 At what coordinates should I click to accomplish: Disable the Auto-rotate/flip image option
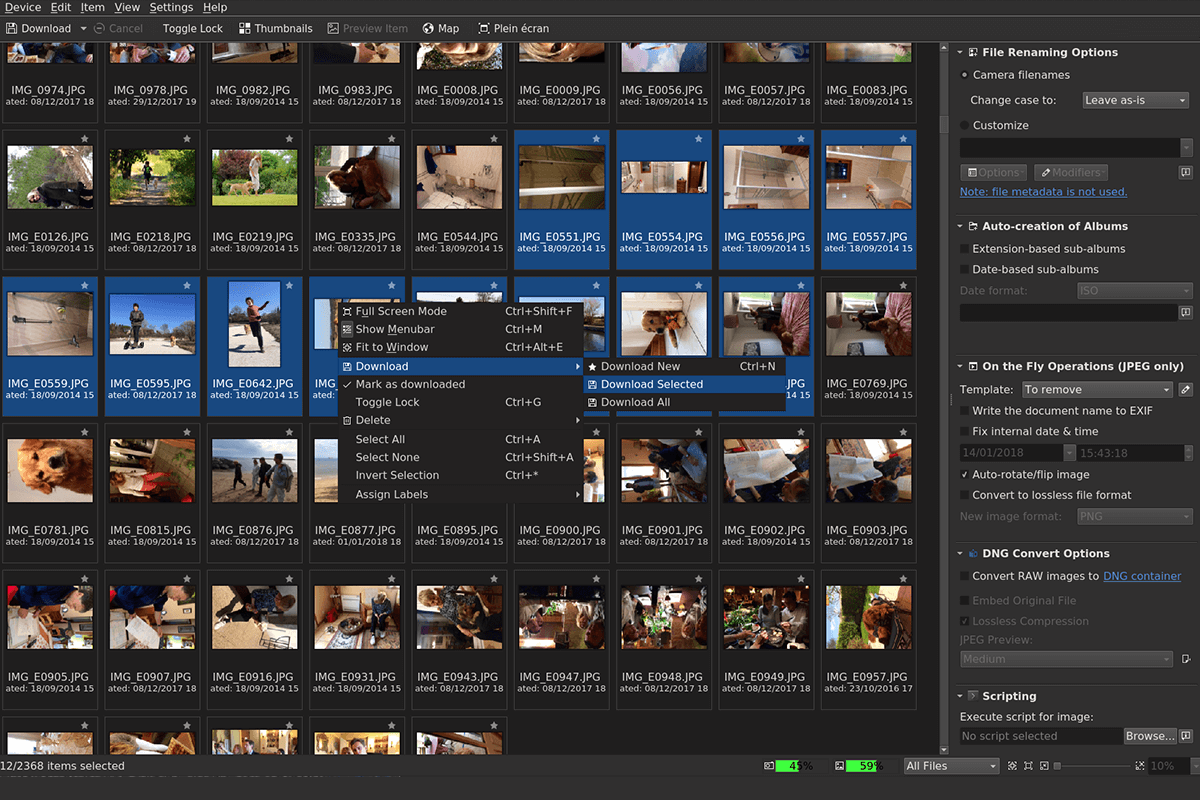(x=963, y=474)
